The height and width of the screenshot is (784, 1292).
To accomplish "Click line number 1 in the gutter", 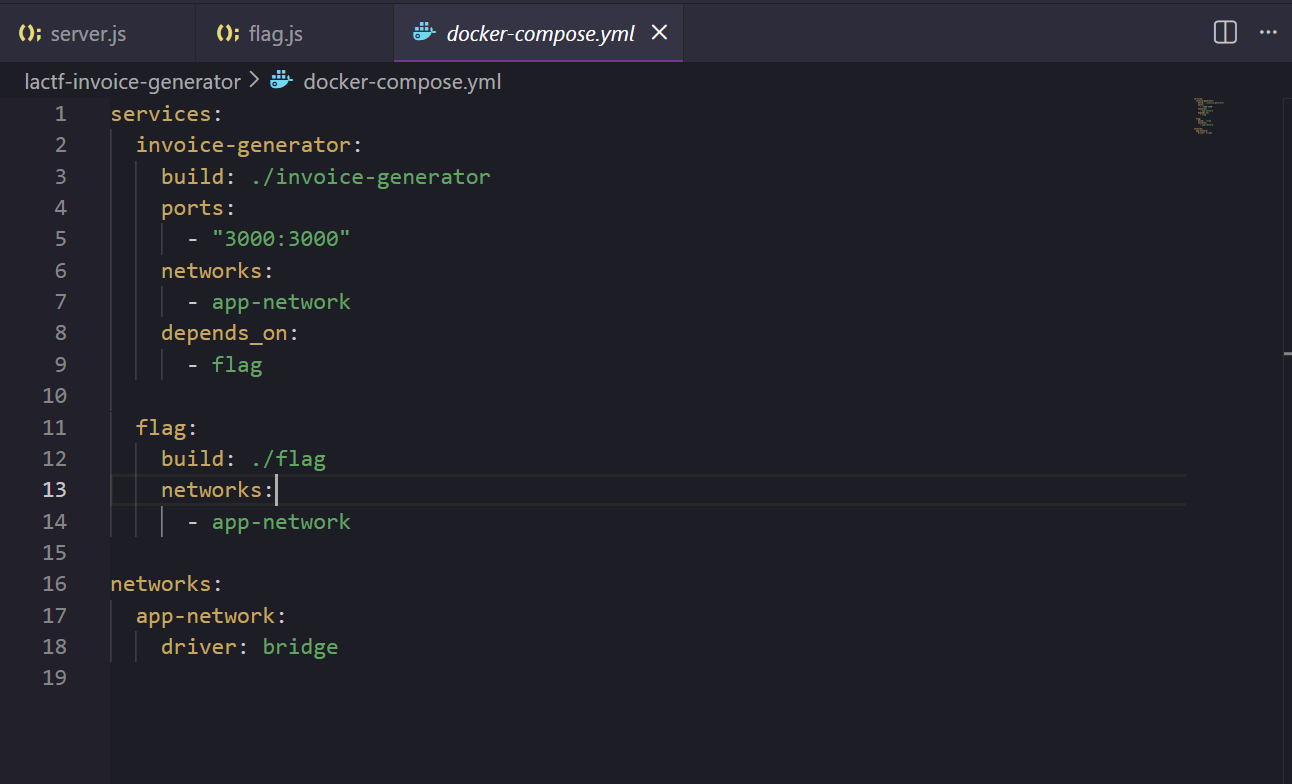I will pyautogui.click(x=61, y=114).
